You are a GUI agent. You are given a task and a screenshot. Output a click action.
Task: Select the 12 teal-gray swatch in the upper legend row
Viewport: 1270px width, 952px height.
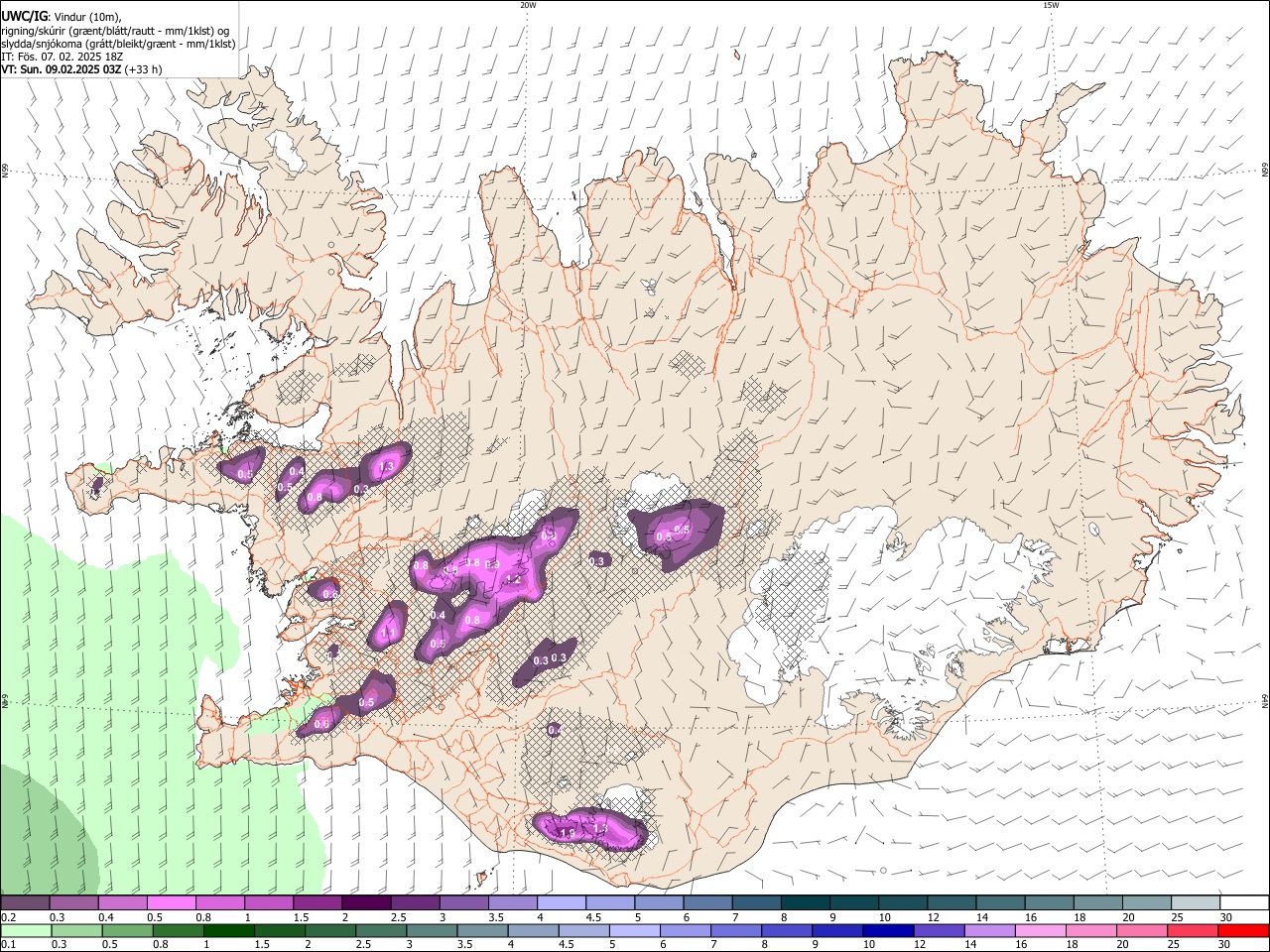coord(952,903)
